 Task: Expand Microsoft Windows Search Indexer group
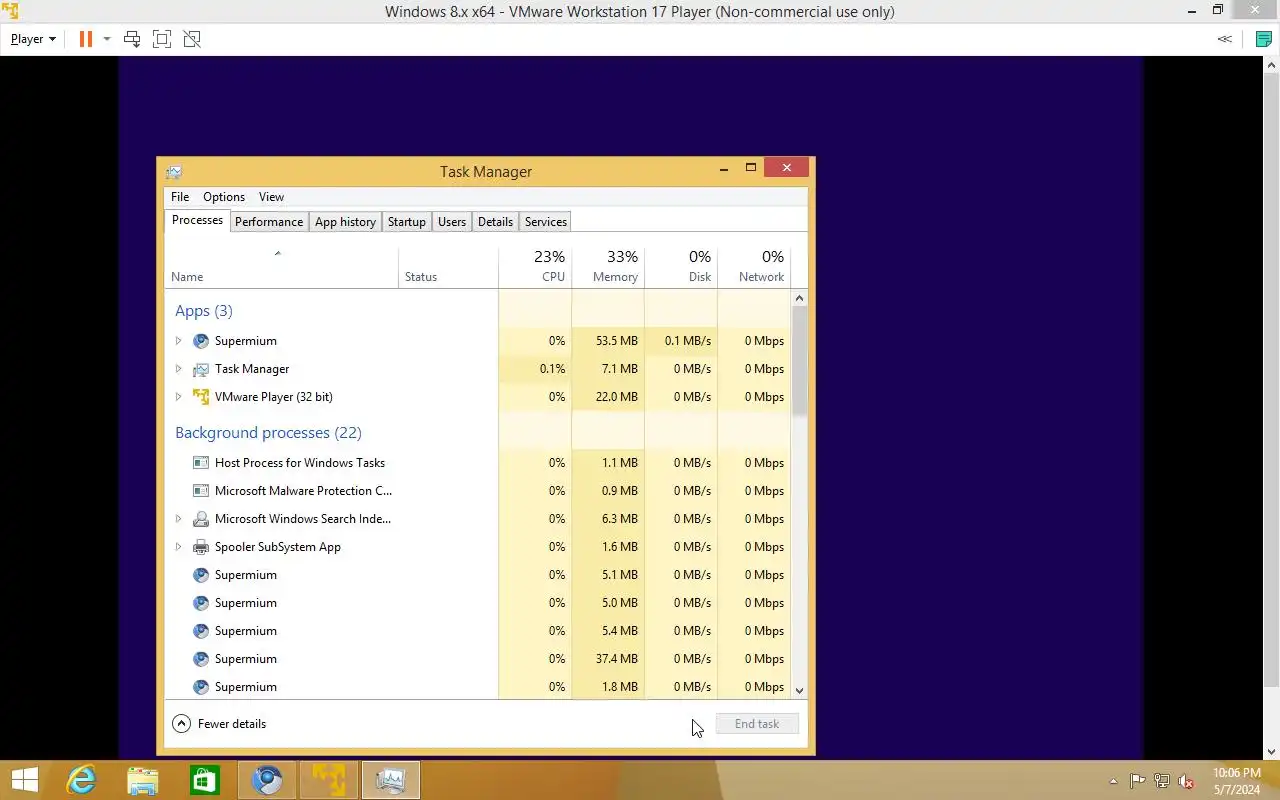click(179, 519)
